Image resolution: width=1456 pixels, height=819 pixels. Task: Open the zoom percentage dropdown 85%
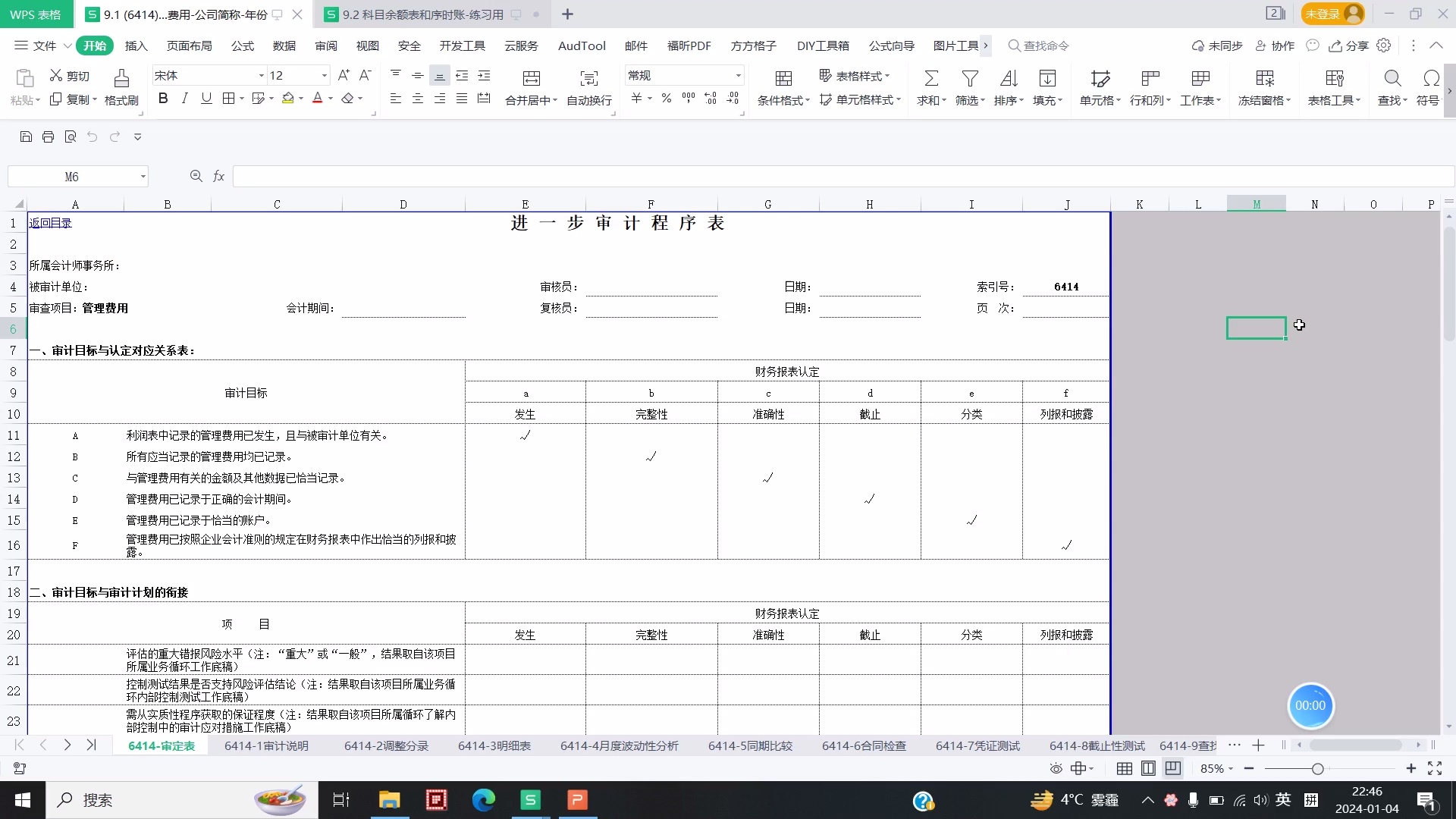[x=1216, y=768]
